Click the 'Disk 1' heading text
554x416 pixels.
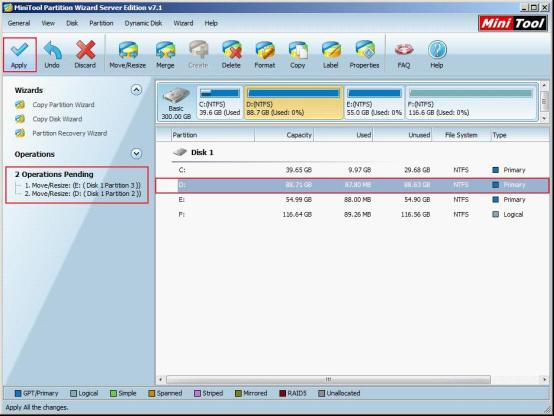click(202, 152)
